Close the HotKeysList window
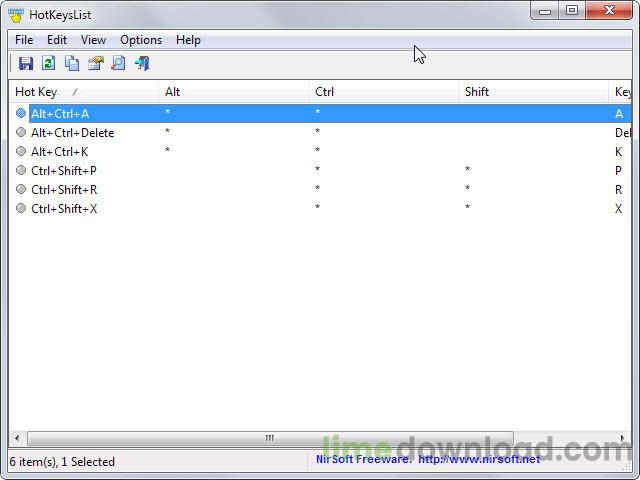 tap(609, 11)
